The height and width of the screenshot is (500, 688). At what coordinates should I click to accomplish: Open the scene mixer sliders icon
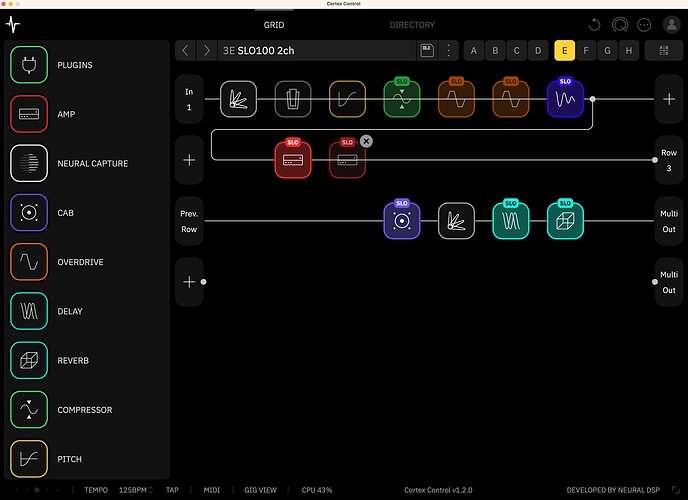[x=663, y=50]
